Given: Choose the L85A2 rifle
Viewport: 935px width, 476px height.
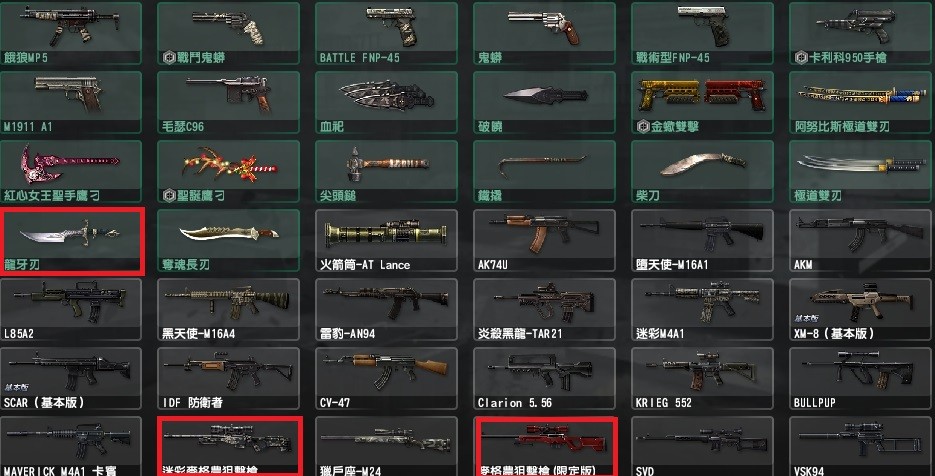Looking at the screenshot, I should [70, 310].
